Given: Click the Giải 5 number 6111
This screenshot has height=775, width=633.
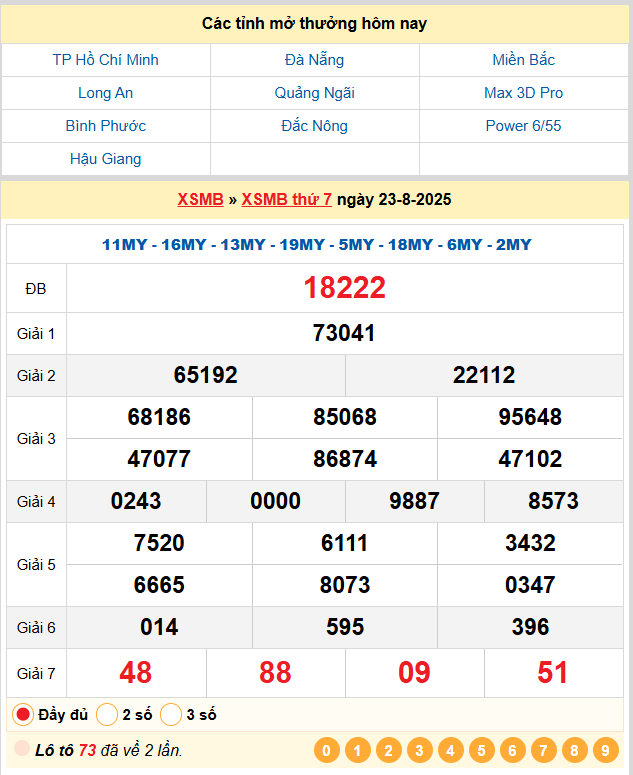Looking at the screenshot, I should click(344, 543).
